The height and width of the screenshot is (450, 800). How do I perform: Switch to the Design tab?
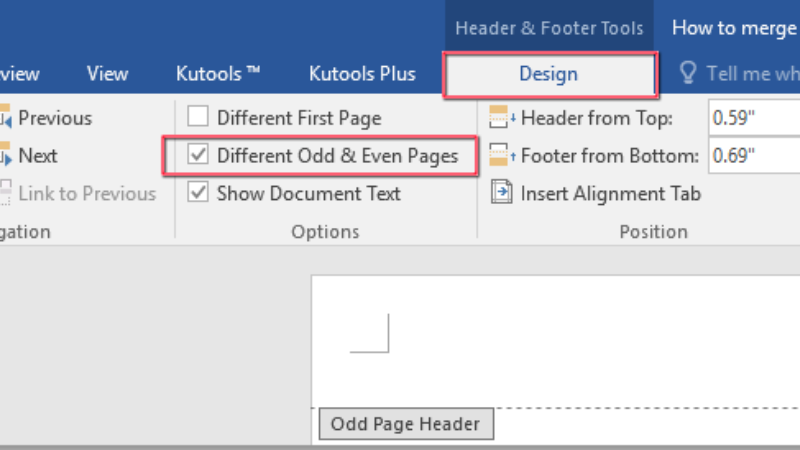548,74
